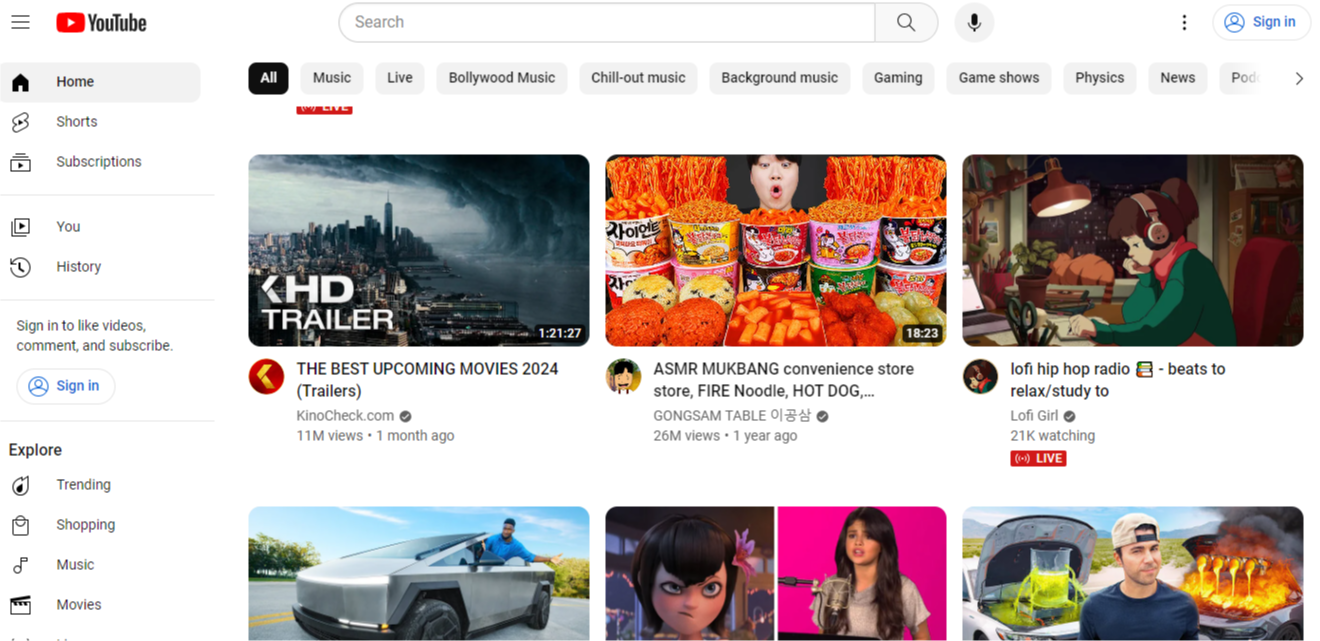This screenshot has width=1320, height=641.
Task: Open the hamburger guide menu
Action: (x=20, y=22)
